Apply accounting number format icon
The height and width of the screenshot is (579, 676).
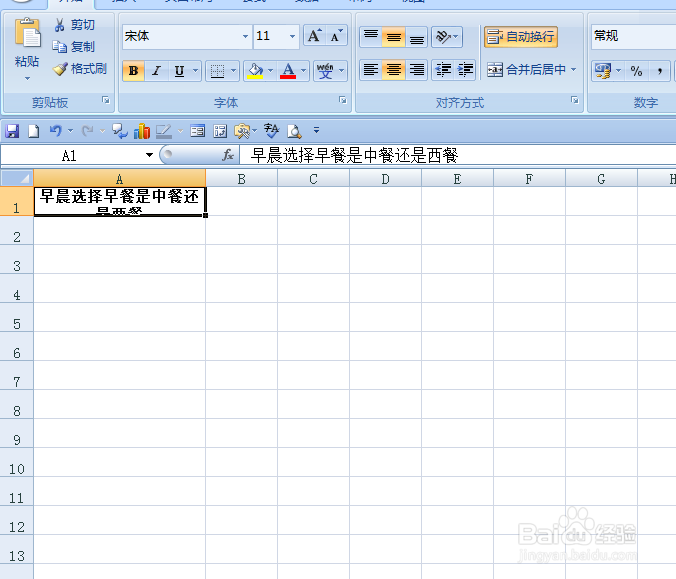click(x=603, y=70)
